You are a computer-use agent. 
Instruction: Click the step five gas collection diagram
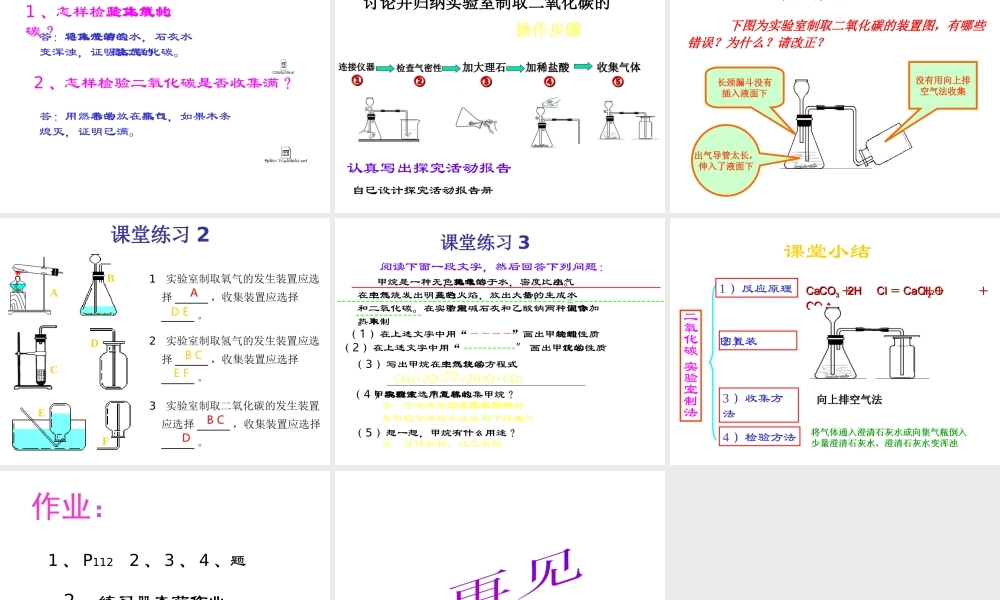[x=627, y=120]
